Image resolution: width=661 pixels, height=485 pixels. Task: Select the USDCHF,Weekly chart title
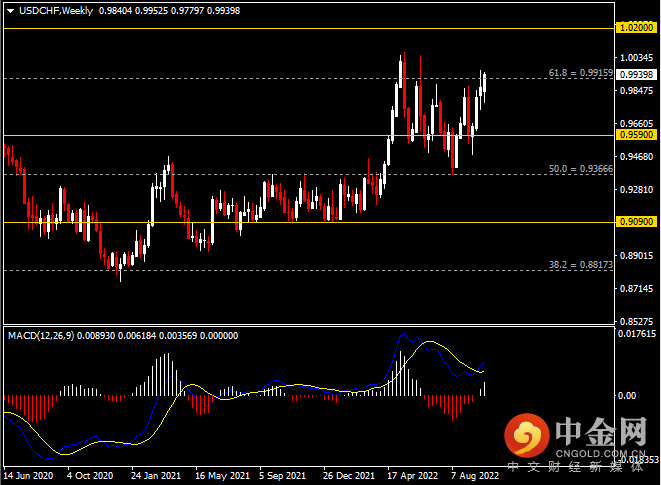pyautogui.click(x=56, y=11)
